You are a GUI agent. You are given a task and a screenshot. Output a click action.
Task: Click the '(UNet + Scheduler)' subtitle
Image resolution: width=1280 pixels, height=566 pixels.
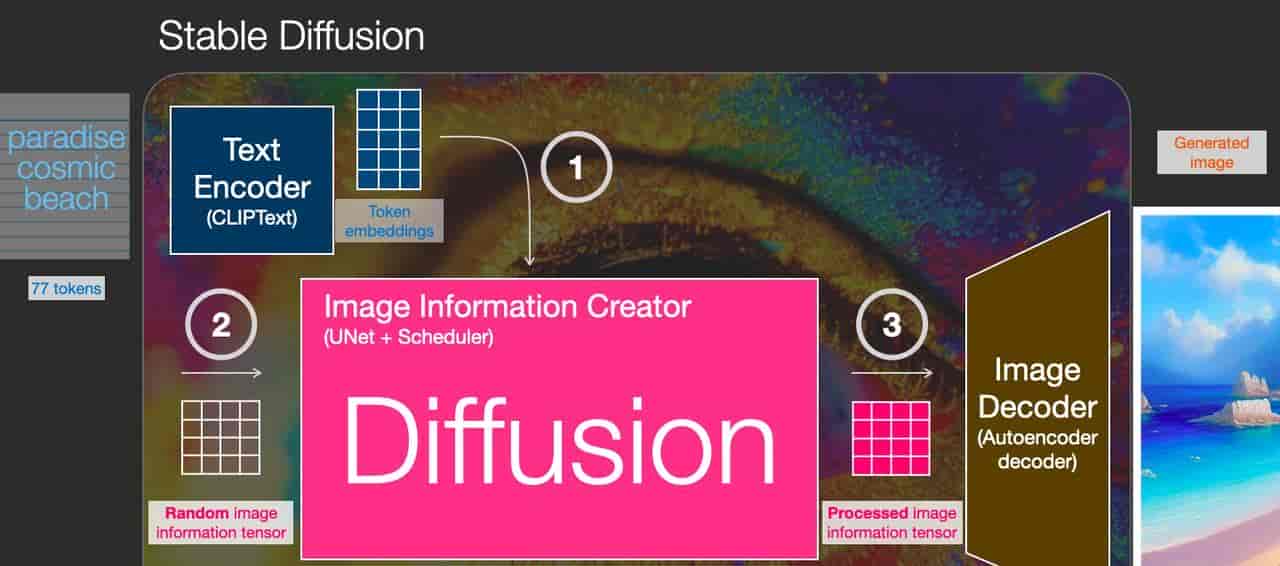[408, 337]
